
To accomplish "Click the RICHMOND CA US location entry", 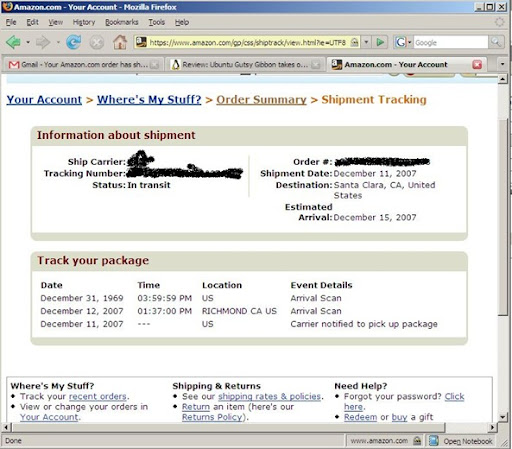I will tap(239, 311).
